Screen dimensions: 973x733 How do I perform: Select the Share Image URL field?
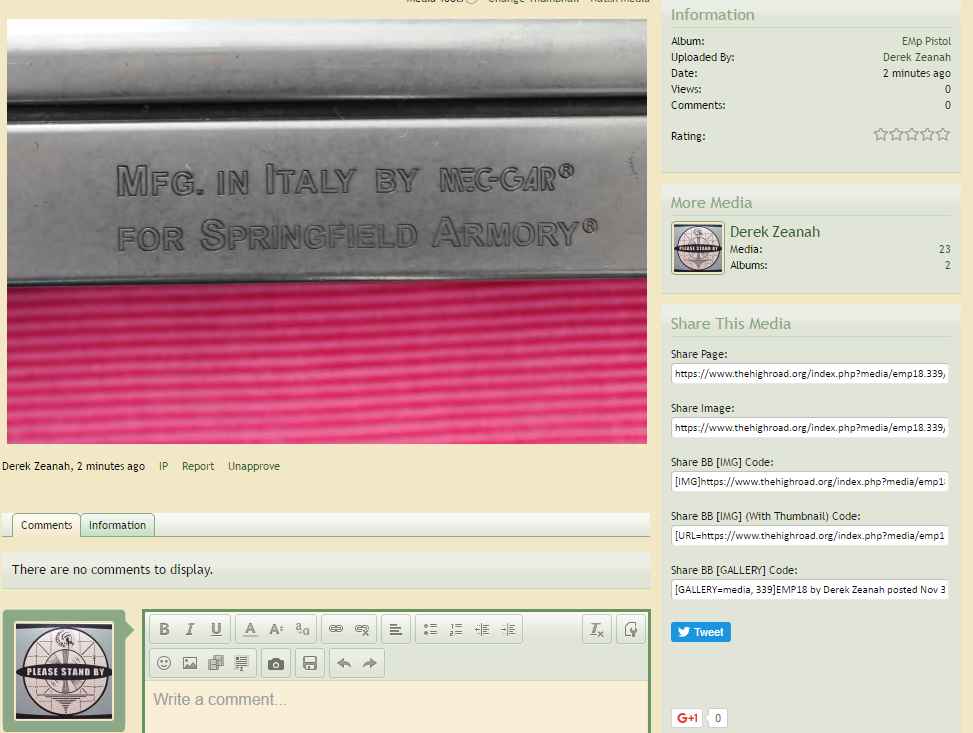[809, 428]
